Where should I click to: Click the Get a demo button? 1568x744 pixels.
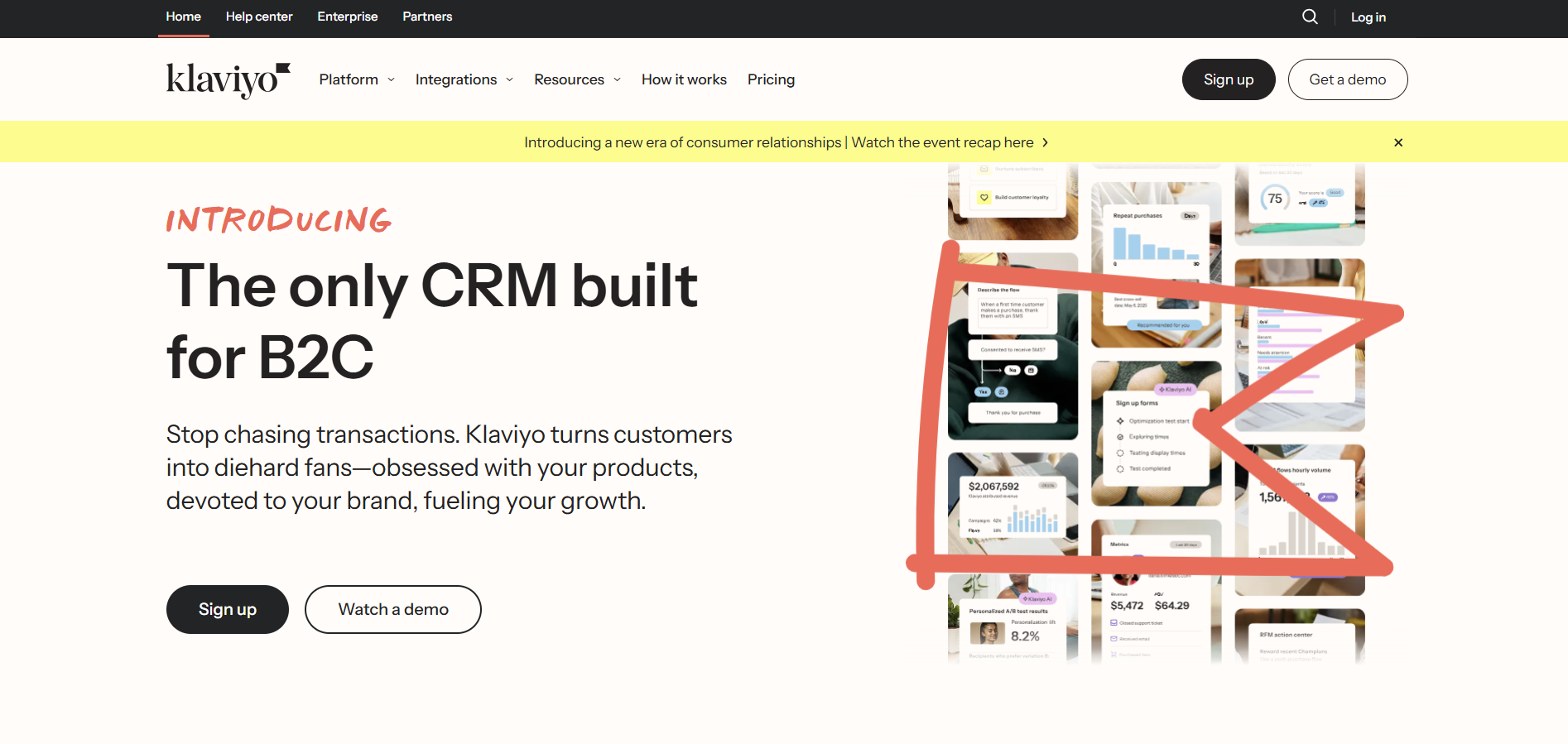[1348, 79]
